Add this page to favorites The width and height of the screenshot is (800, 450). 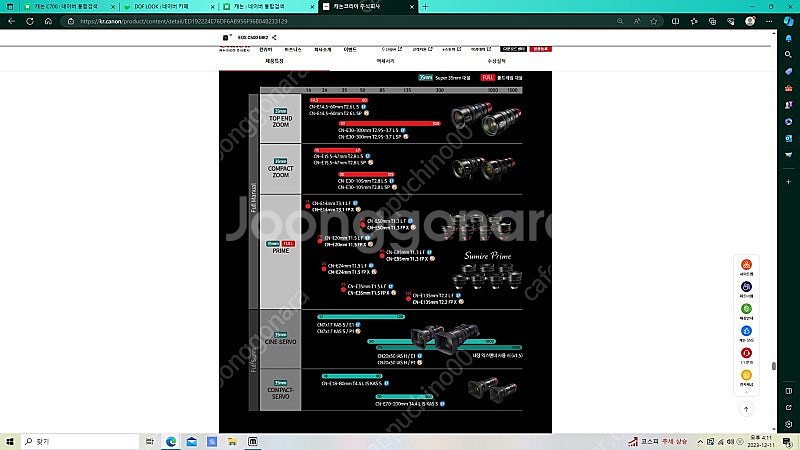(x=654, y=21)
